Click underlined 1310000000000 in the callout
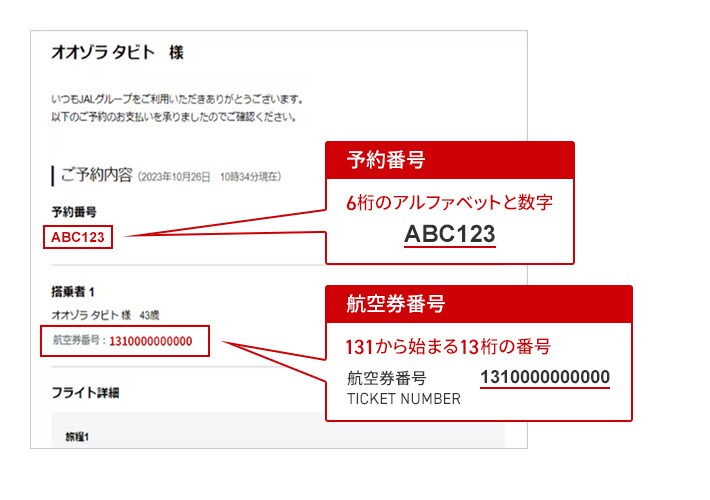The width and height of the screenshot is (710, 500). click(545, 377)
